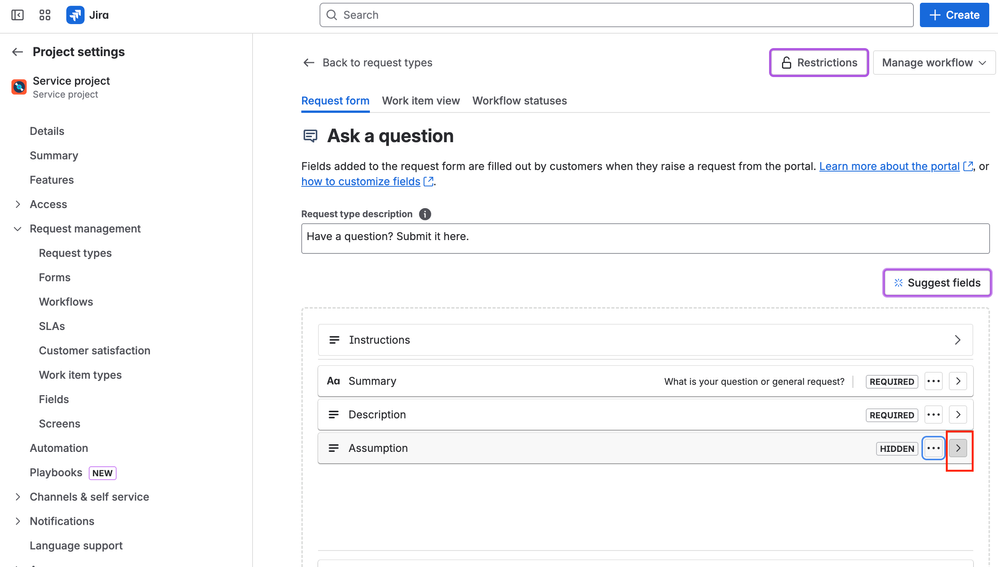Click the Suggest fields button

click(x=936, y=283)
